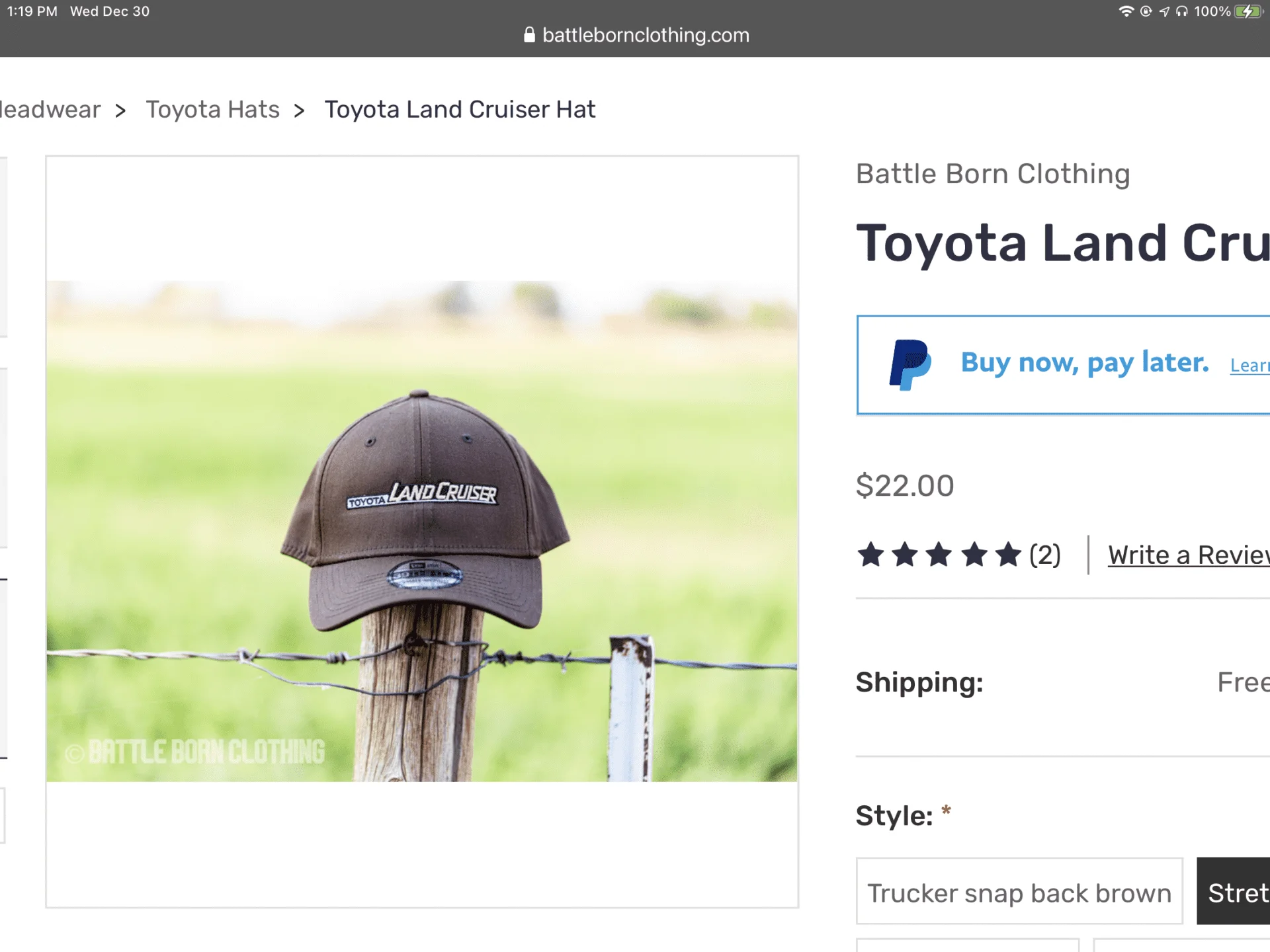Click the fifth review star

[1008, 555]
